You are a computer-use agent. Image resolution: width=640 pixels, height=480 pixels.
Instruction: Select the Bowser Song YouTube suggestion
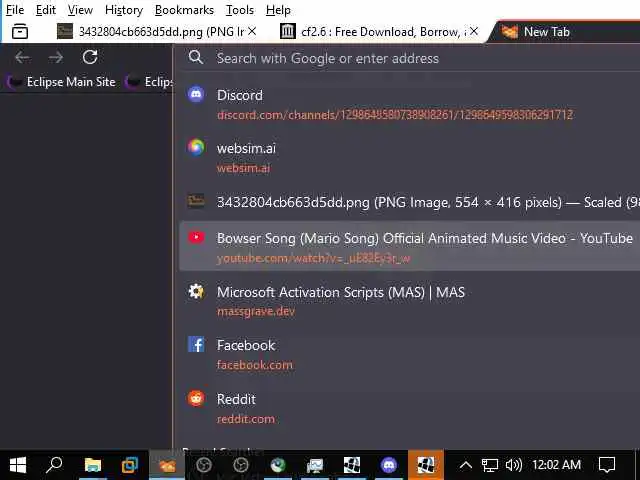(x=410, y=246)
